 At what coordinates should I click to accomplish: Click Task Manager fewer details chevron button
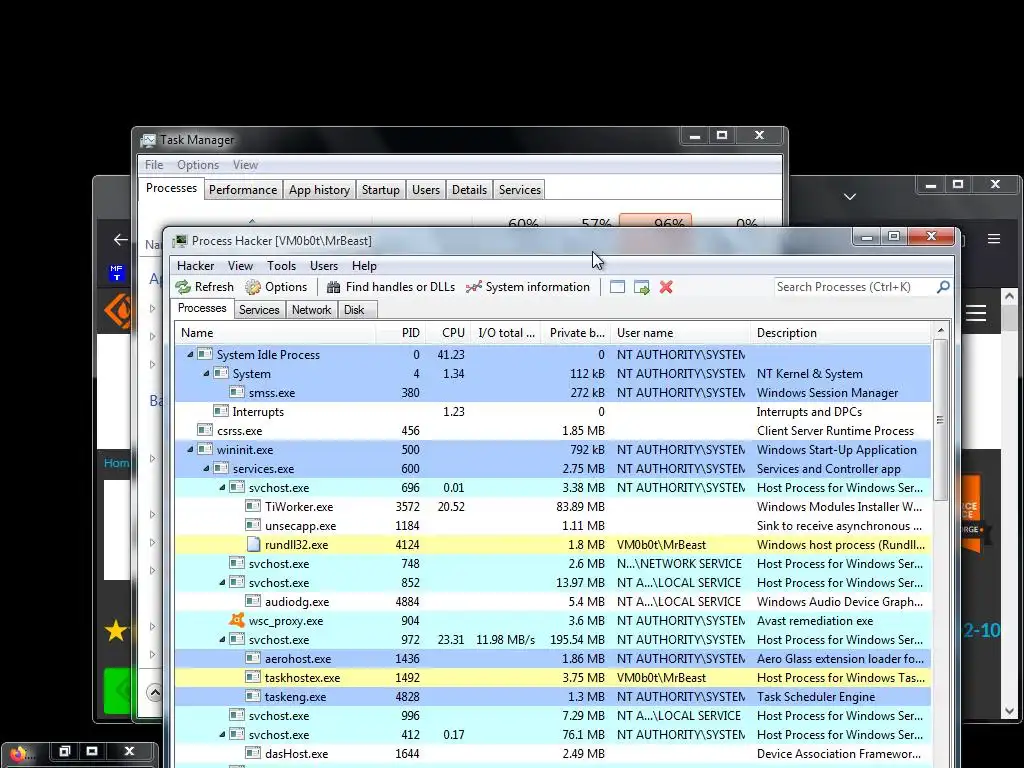coord(154,692)
